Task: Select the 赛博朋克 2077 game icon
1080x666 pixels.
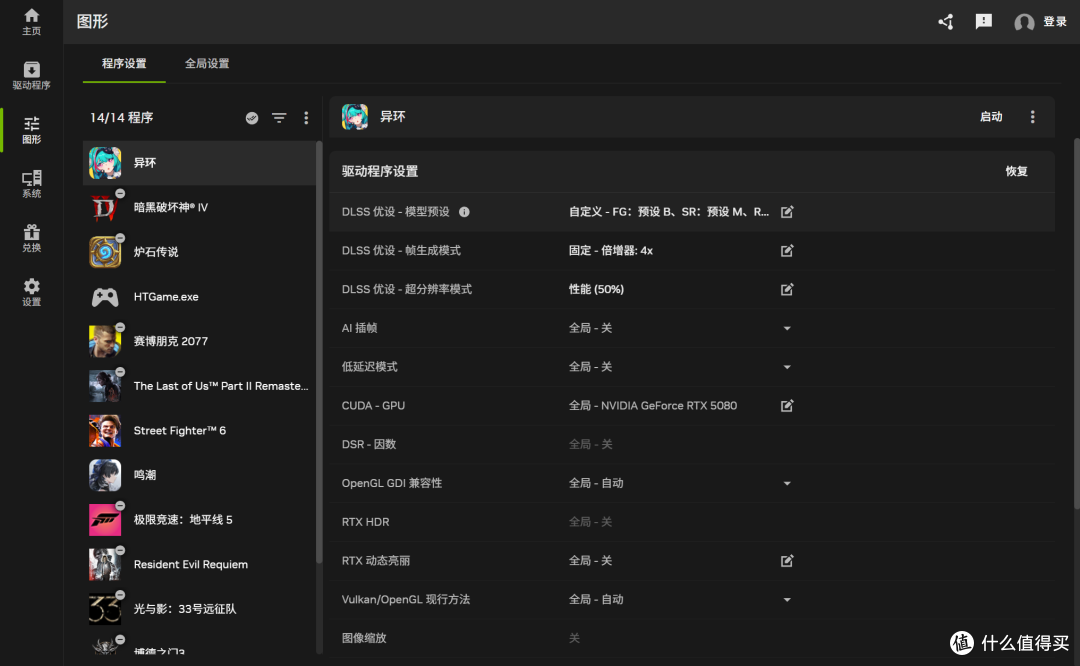Action: coord(105,341)
